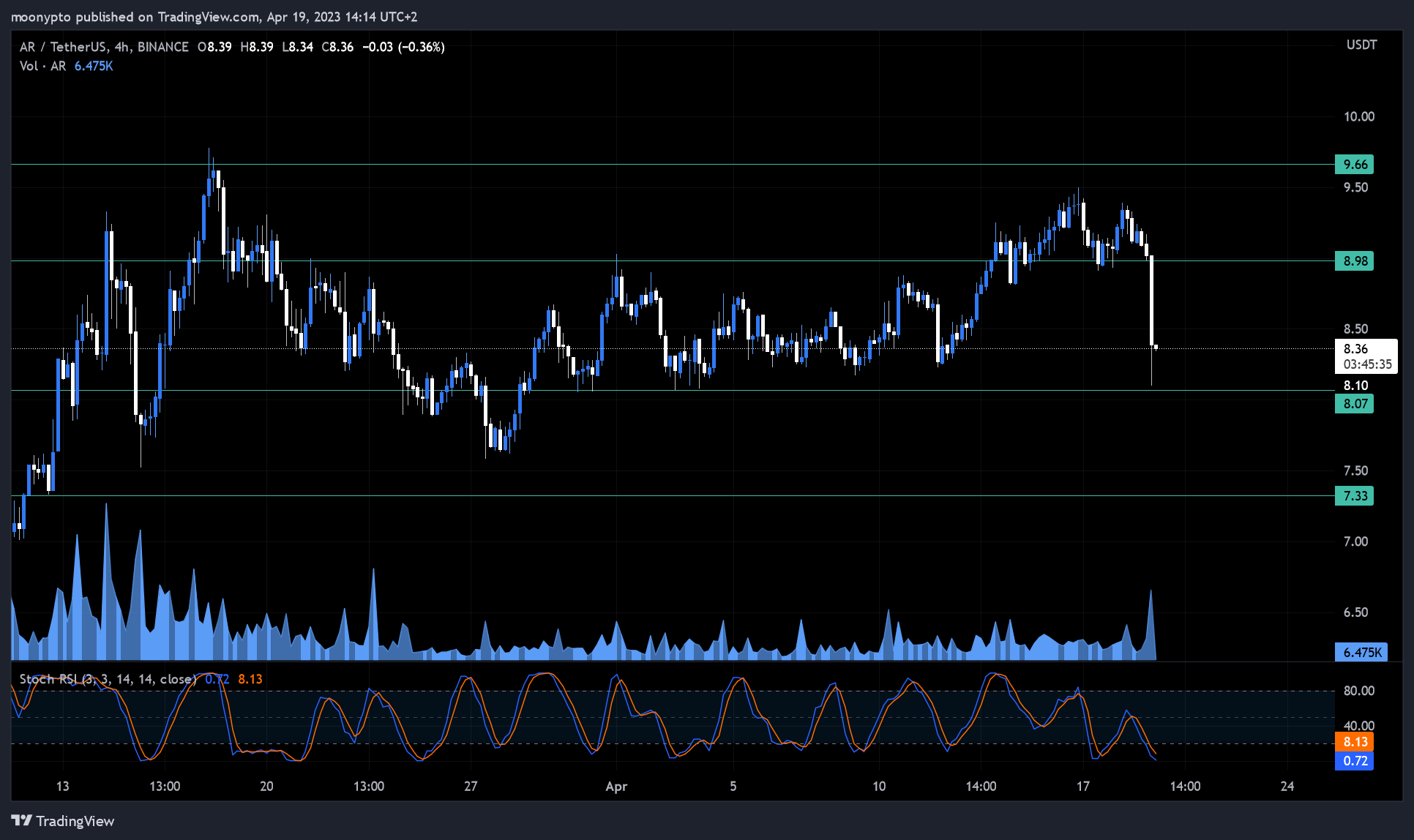Click the USDT currency label
Screen dimensions: 1414x840
pyautogui.click(x=1361, y=45)
